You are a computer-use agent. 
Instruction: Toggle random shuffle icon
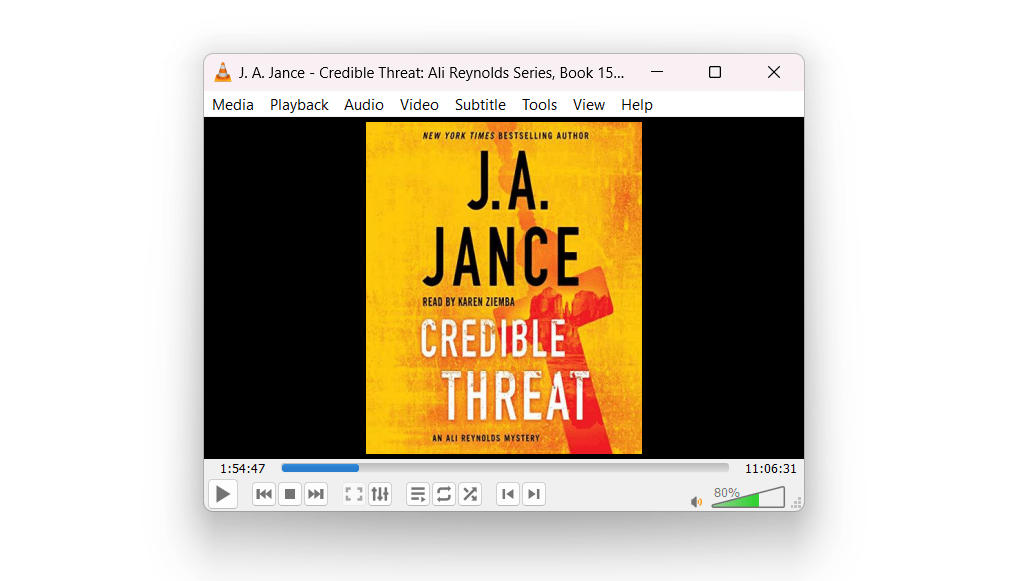(x=470, y=494)
